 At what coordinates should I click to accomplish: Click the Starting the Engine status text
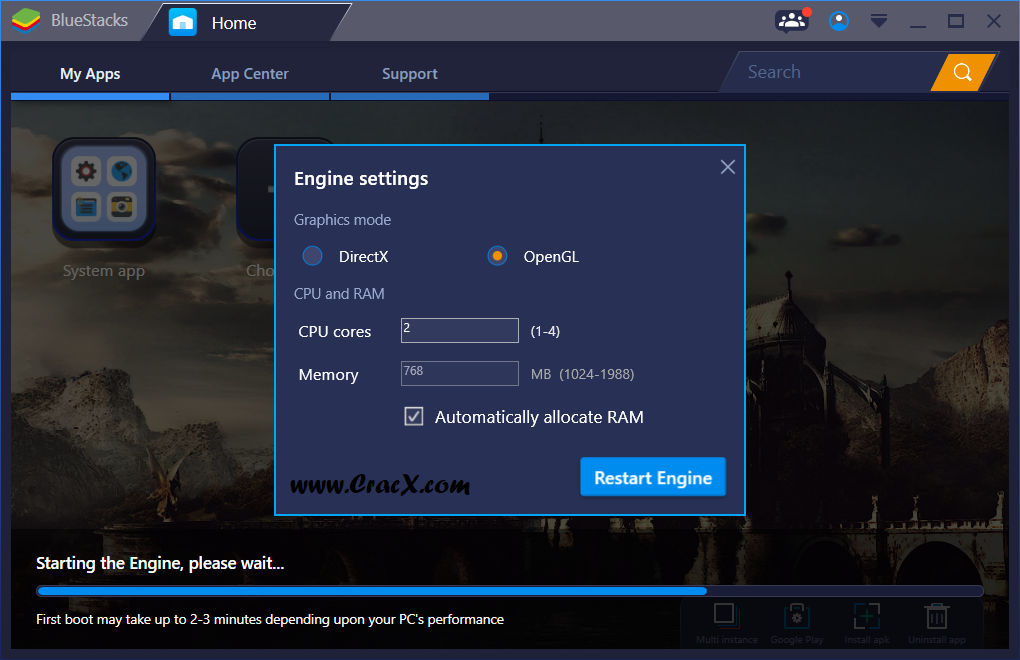pyautogui.click(x=160, y=563)
